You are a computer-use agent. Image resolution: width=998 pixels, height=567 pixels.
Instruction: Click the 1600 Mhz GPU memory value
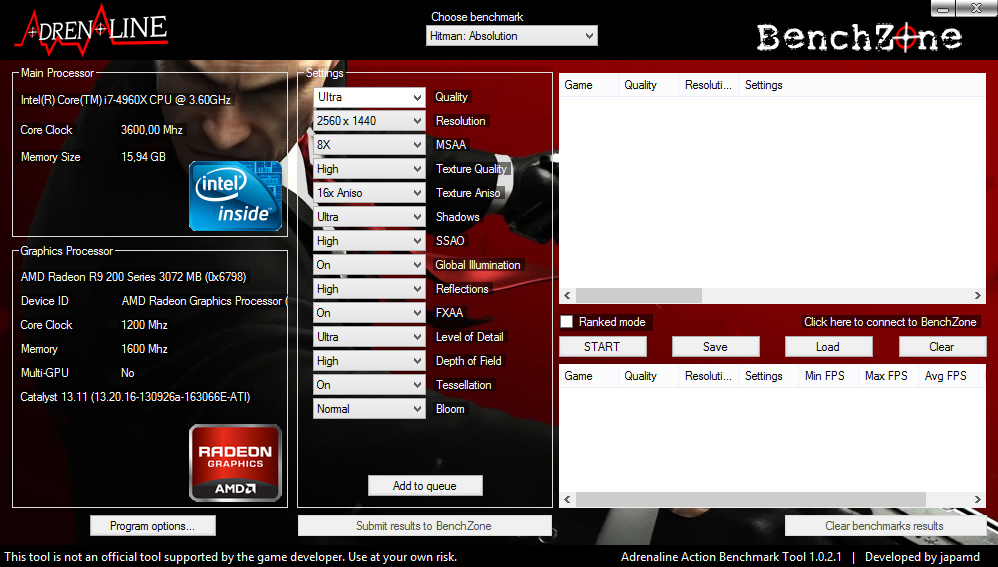click(144, 349)
